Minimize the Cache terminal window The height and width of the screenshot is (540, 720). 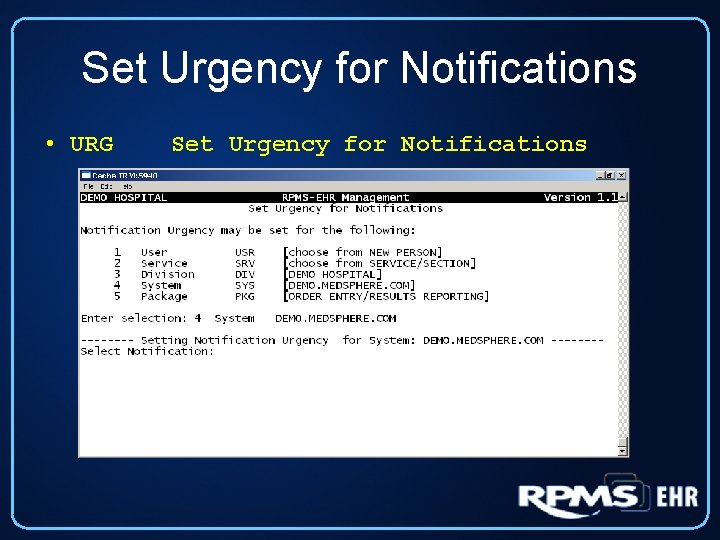(601, 175)
